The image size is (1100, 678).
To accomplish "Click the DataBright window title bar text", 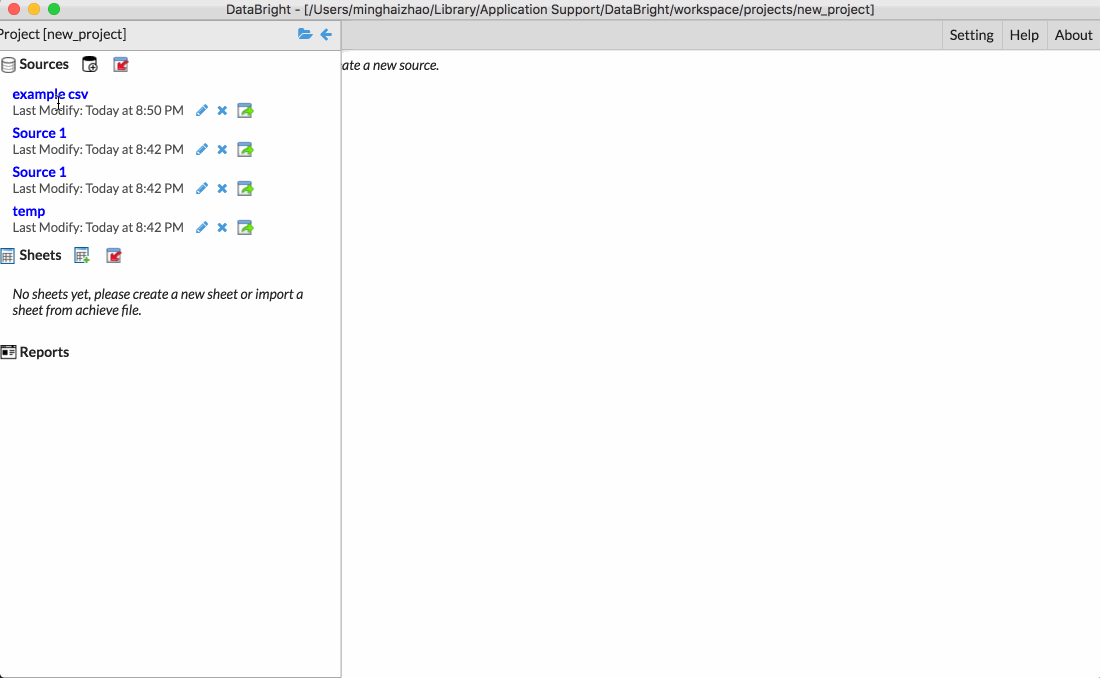I will [550, 9].
